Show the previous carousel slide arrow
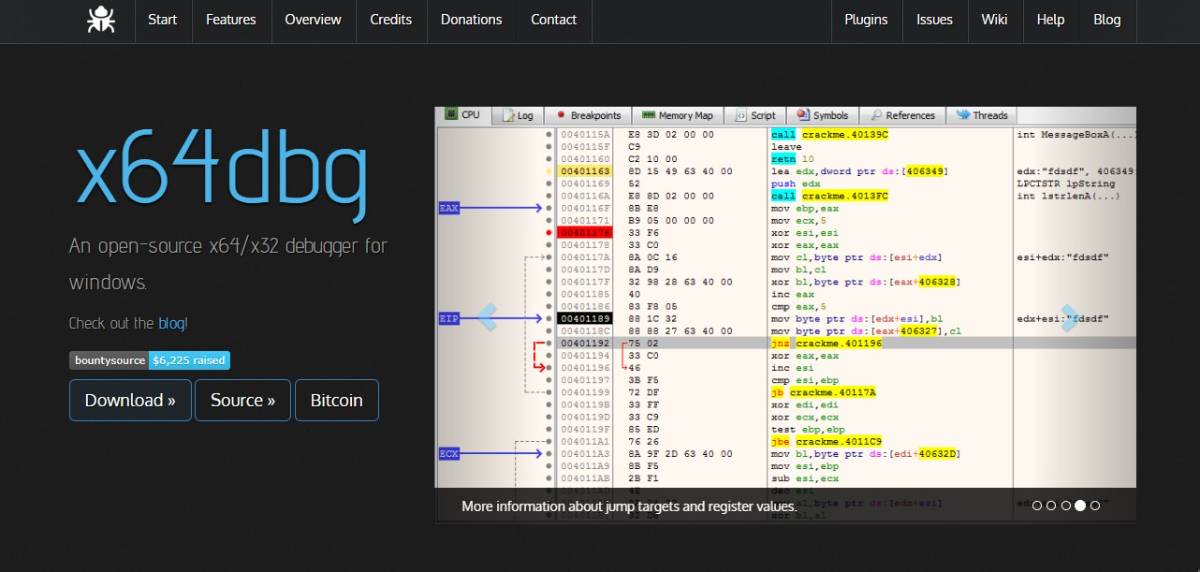 pyautogui.click(x=487, y=318)
